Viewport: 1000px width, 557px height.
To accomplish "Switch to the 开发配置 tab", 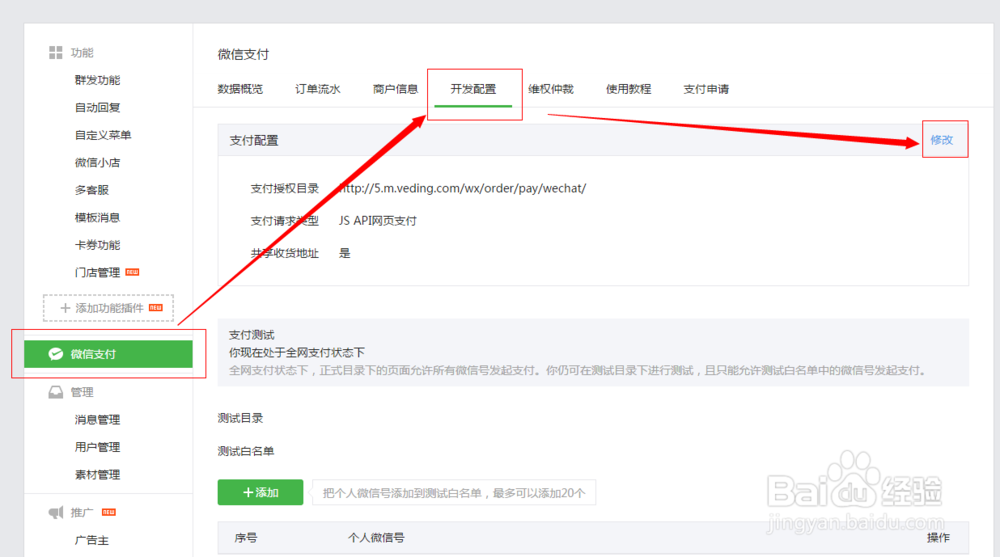I will 473,89.
